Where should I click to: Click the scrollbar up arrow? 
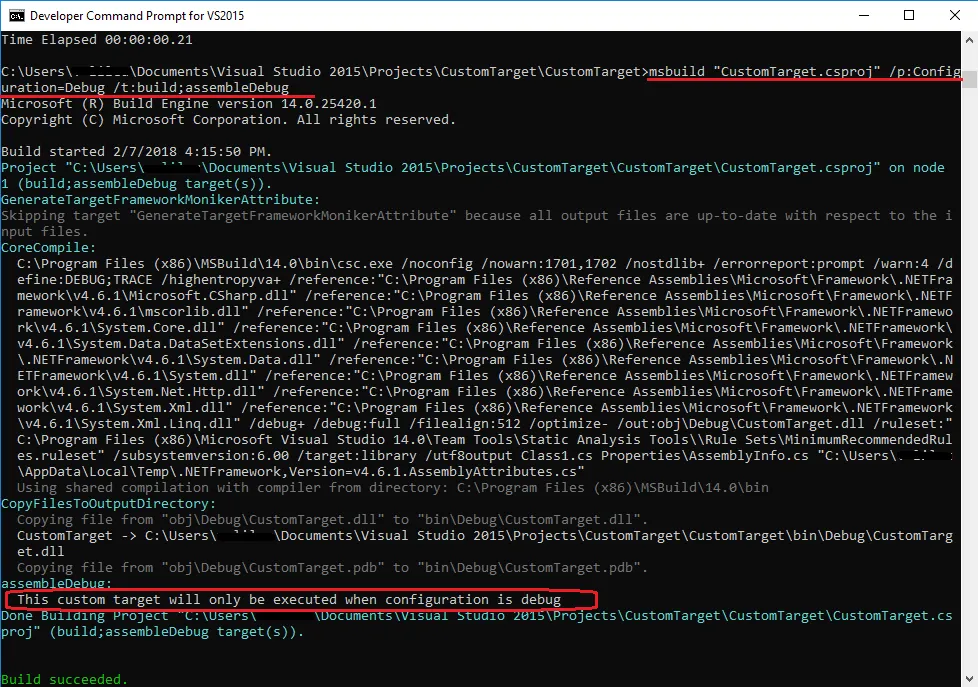click(969, 40)
